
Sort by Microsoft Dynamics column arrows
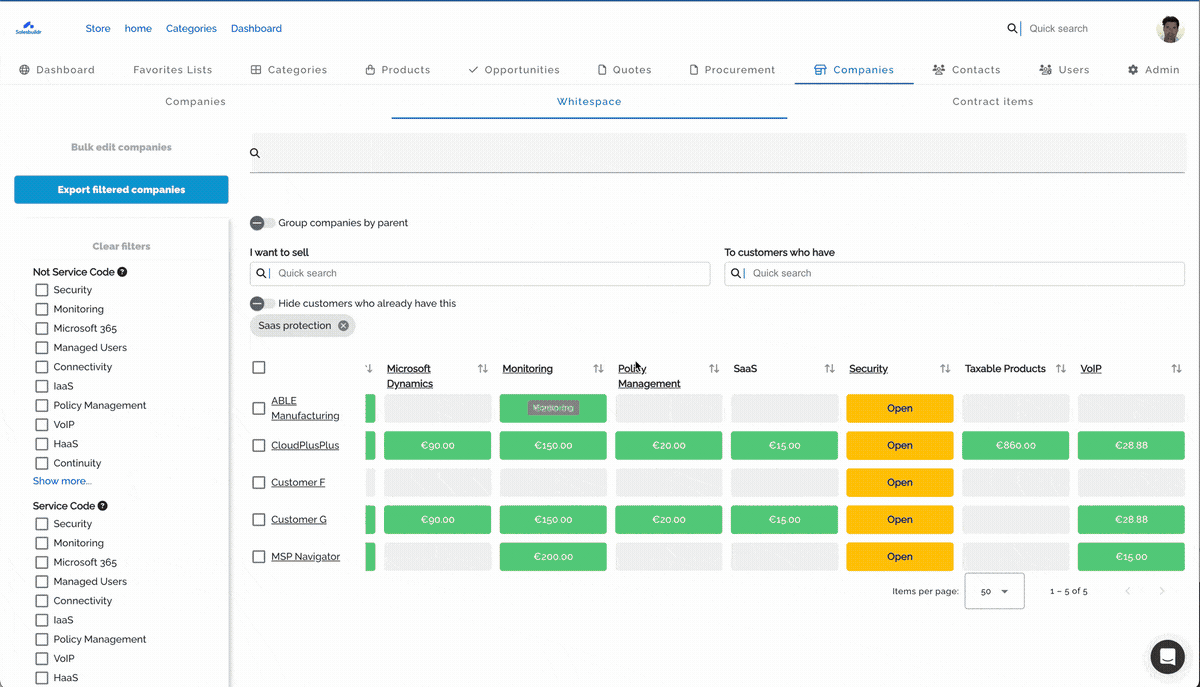tap(483, 369)
